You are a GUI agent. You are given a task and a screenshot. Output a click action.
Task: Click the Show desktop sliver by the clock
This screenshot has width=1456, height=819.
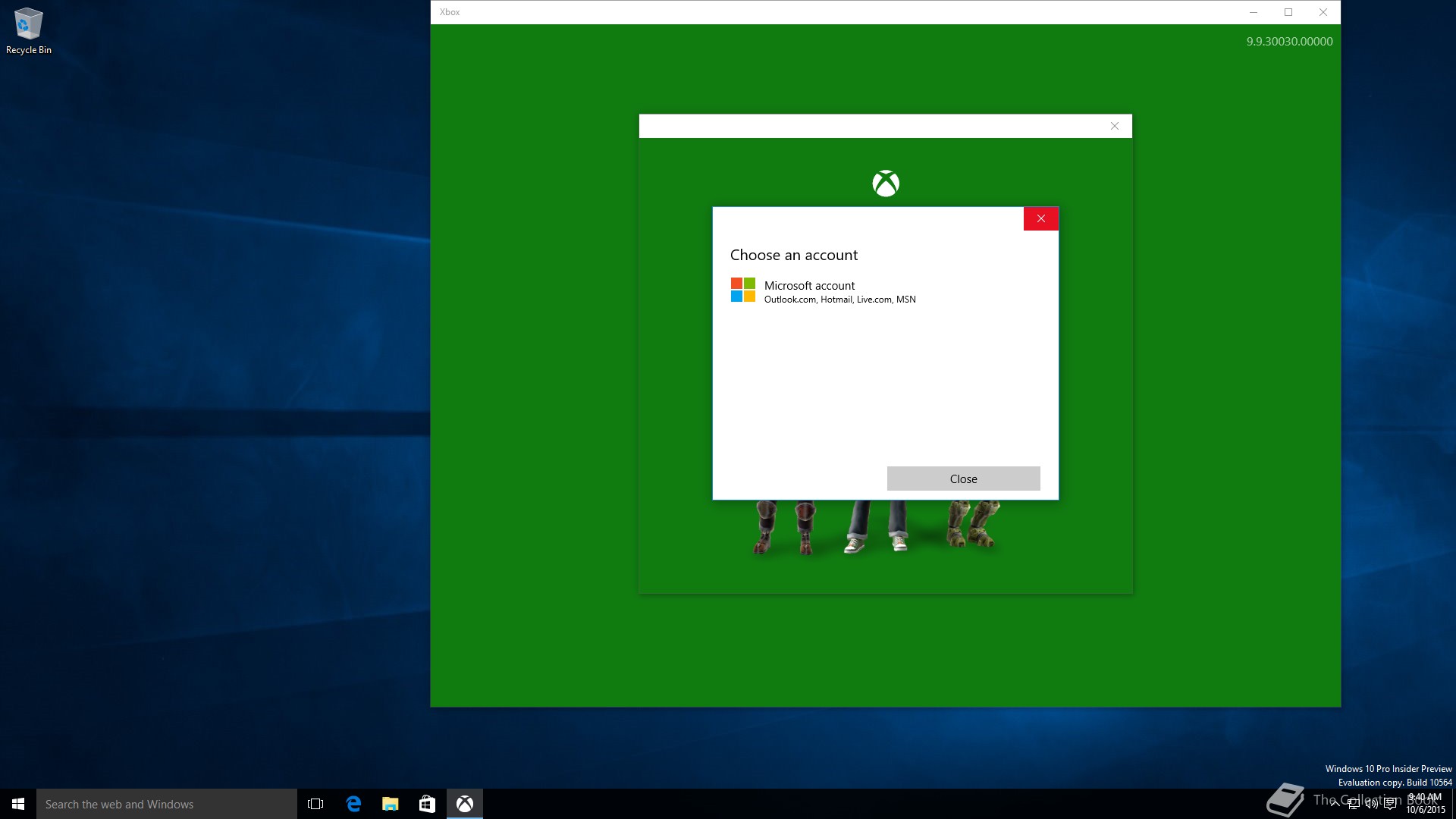tap(1454, 804)
